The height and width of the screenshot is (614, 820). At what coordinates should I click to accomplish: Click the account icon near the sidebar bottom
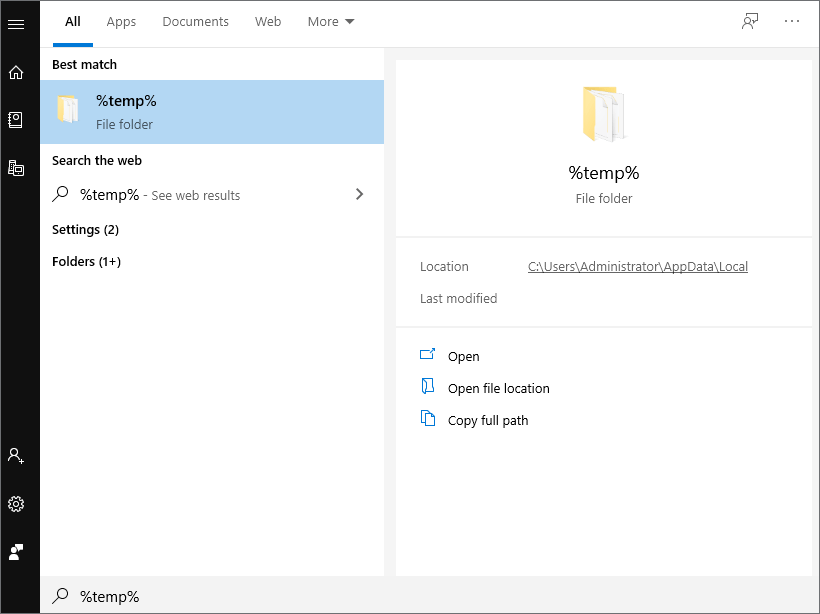[x=17, y=455]
